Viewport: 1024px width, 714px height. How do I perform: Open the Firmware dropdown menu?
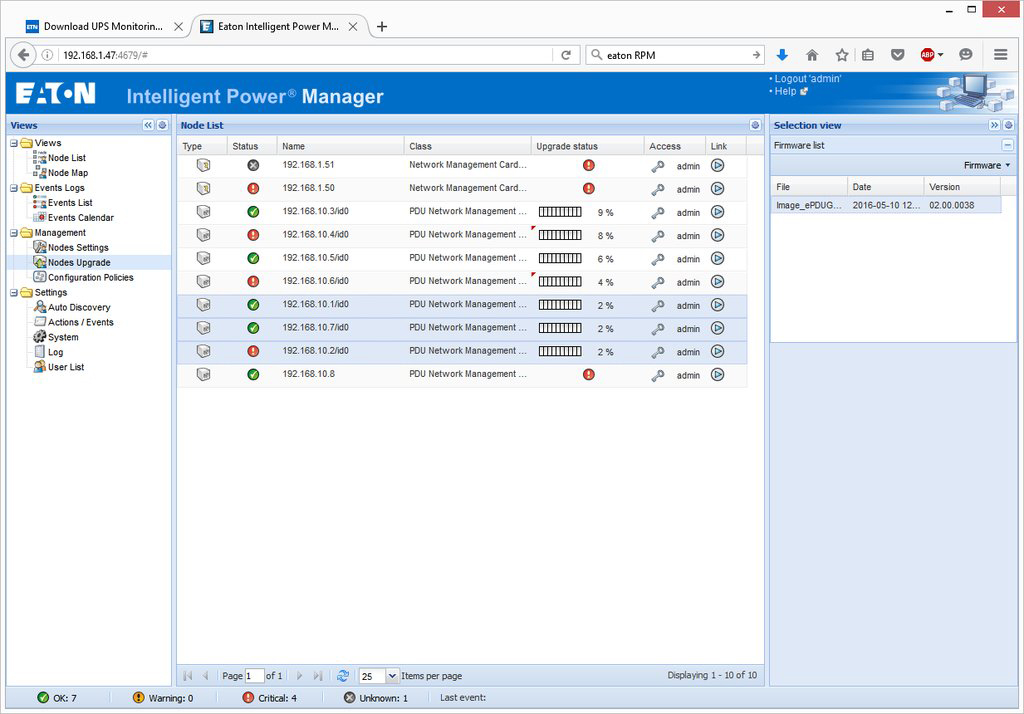pyautogui.click(x=987, y=165)
